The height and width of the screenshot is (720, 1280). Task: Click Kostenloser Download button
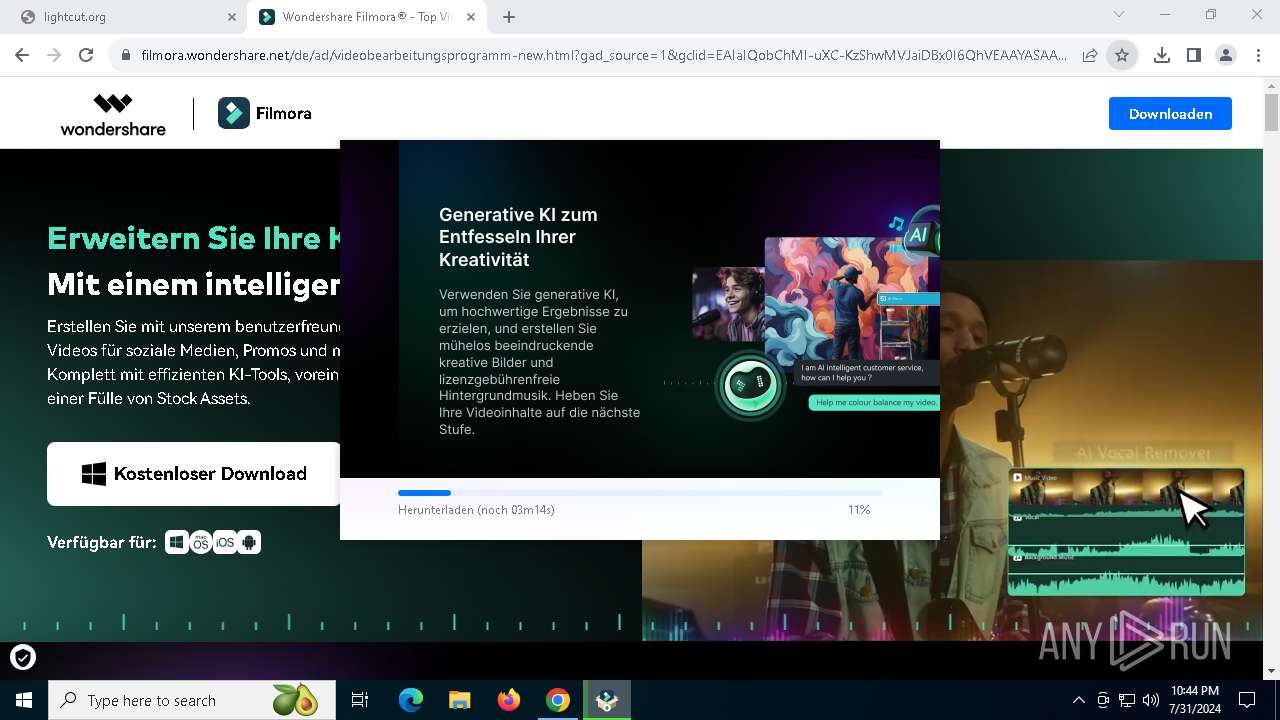click(194, 474)
